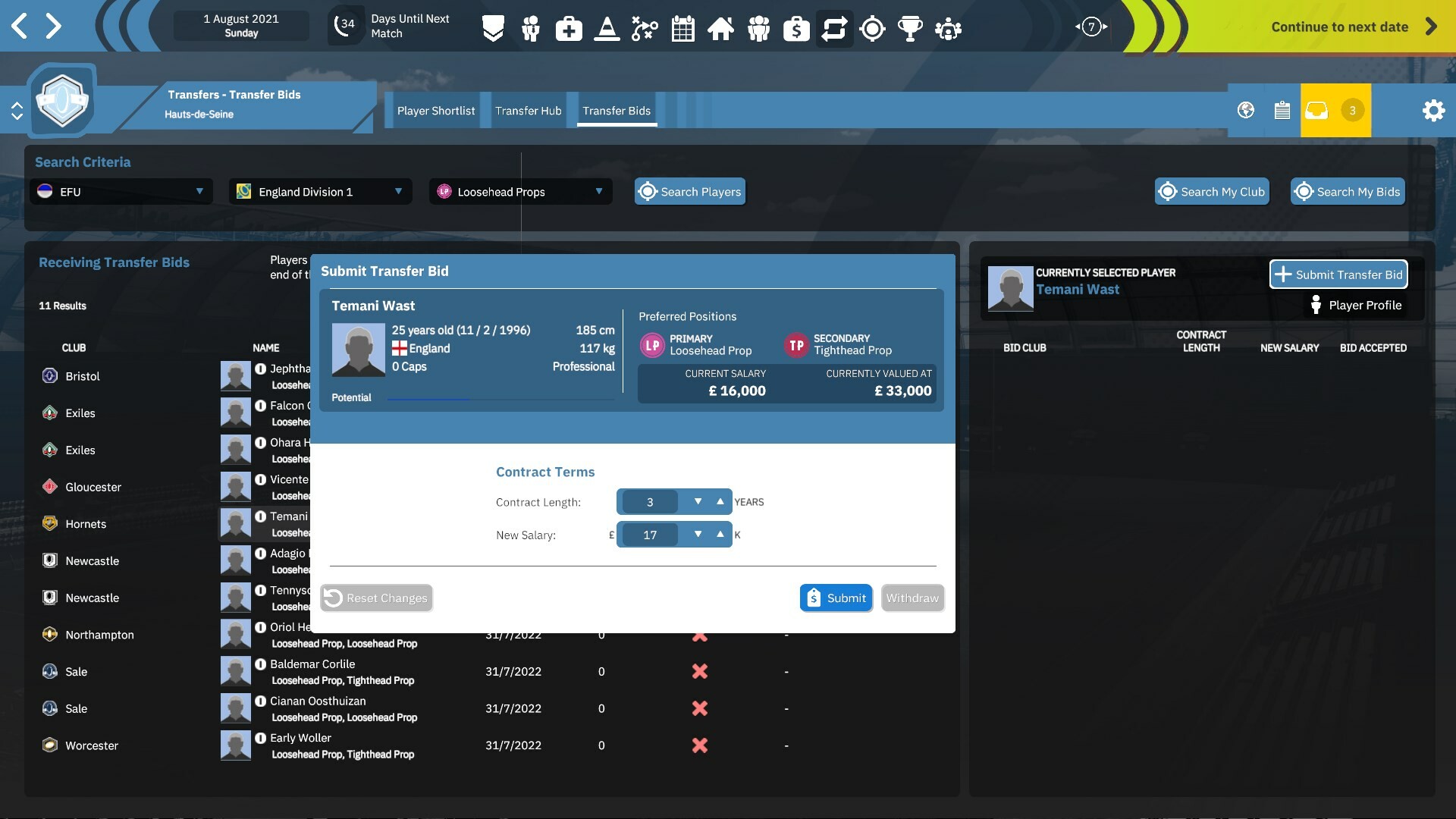The width and height of the screenshot is (1456, 819).
Task: Submit the transfer bid for Temani Wast
Action: 836,598
